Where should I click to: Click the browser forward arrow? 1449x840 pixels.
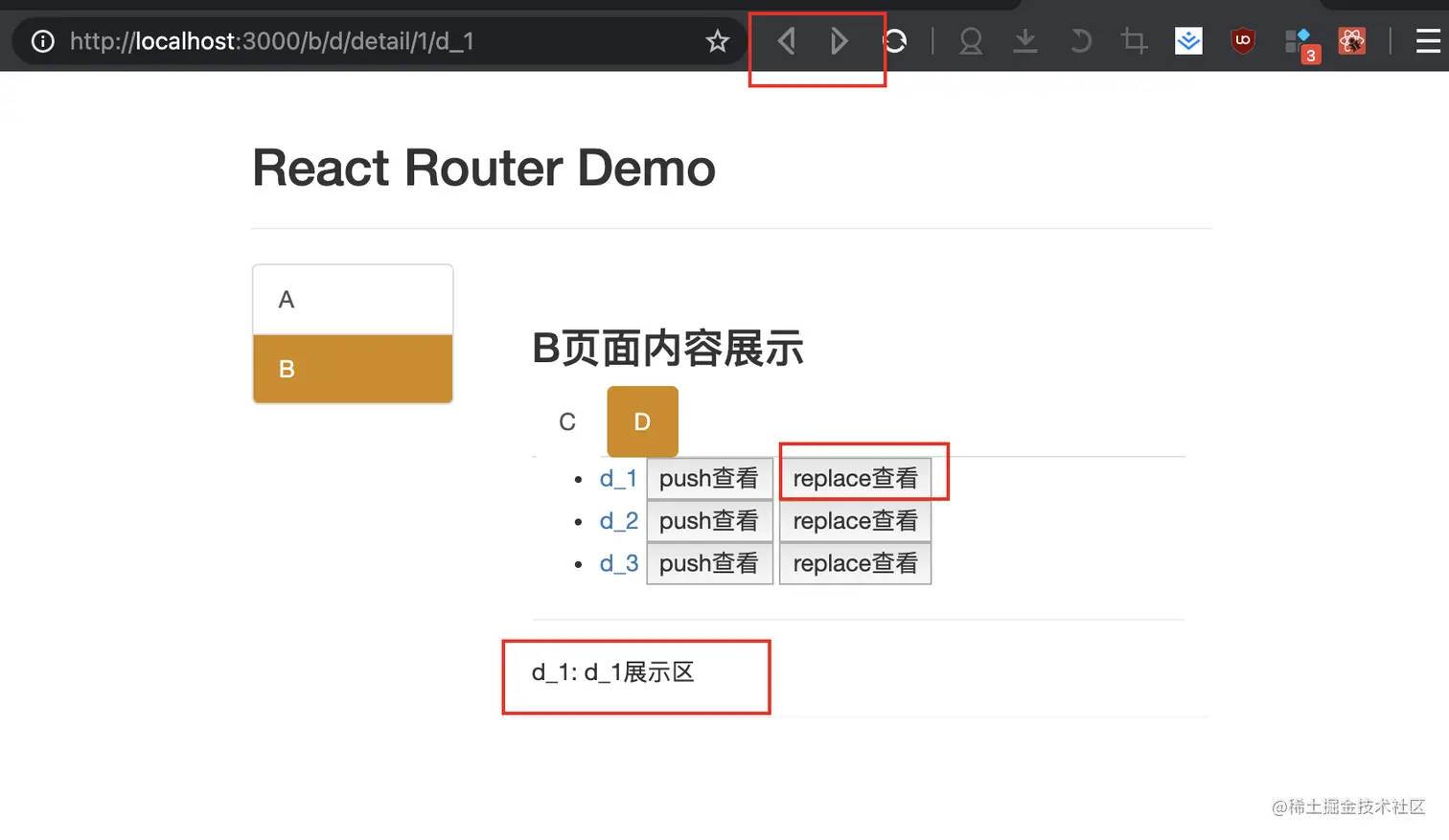click(x=839, y=41)
